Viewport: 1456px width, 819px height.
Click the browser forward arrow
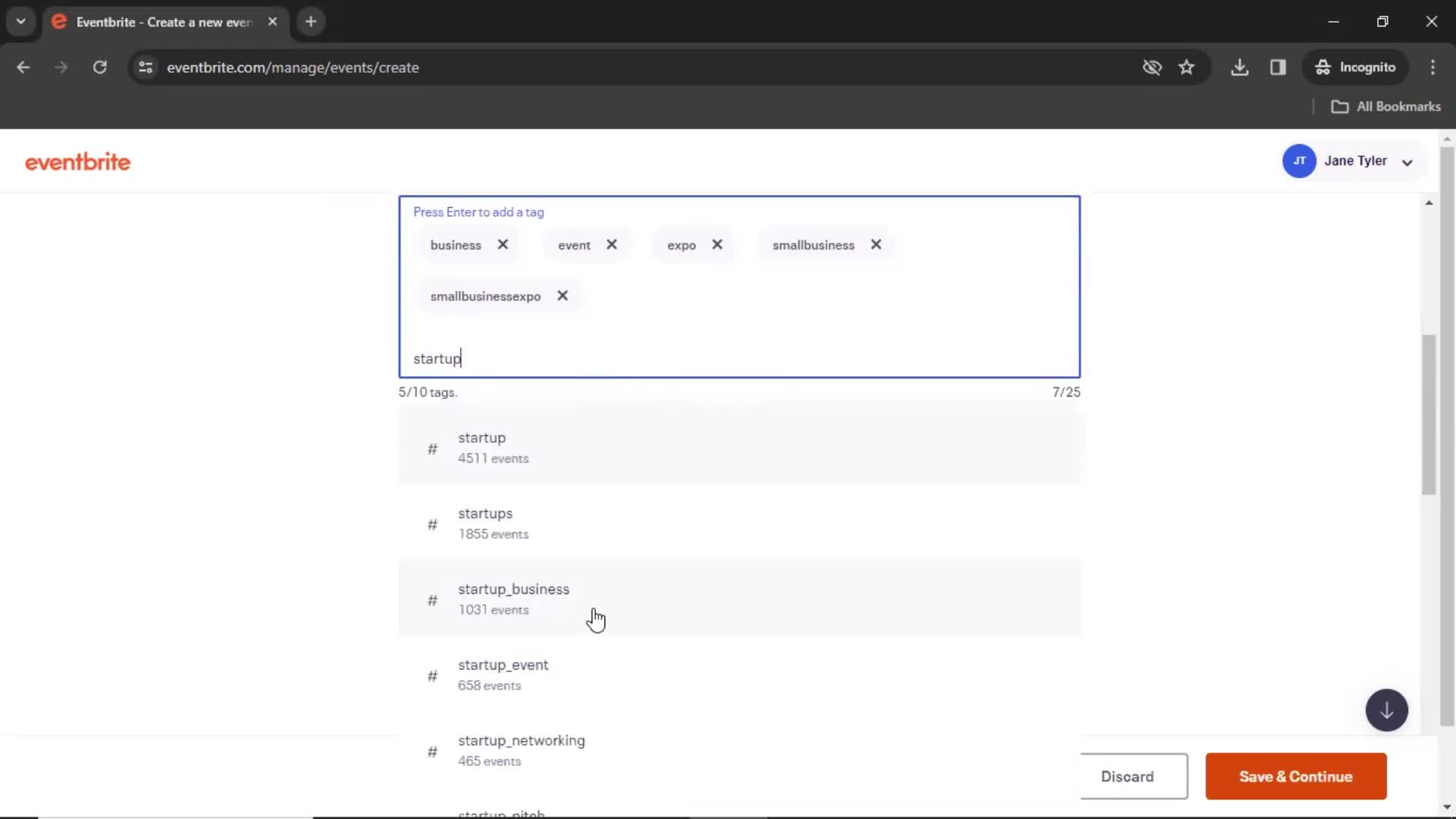61,67
